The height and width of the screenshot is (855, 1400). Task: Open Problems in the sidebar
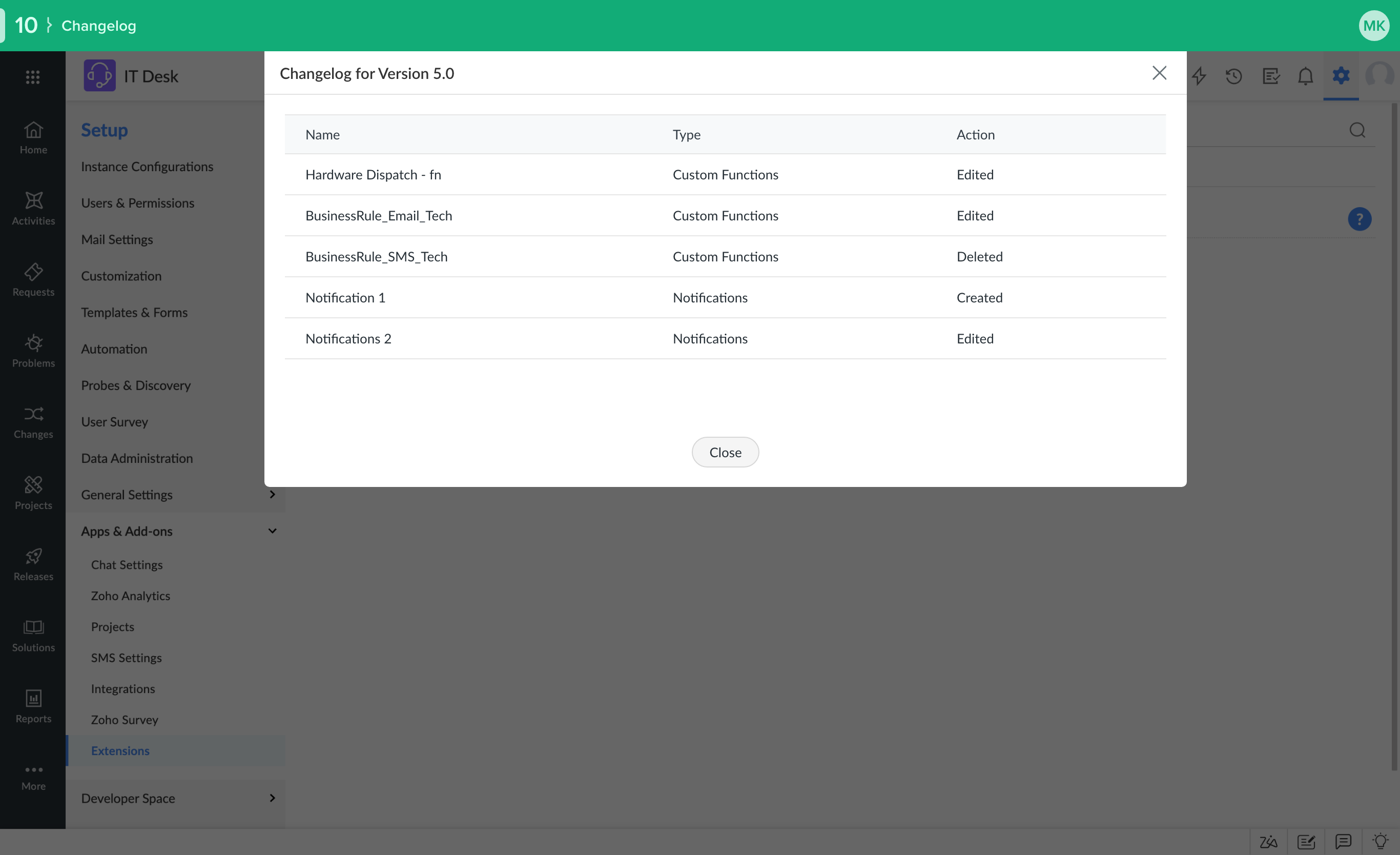[x=33, y=350]
